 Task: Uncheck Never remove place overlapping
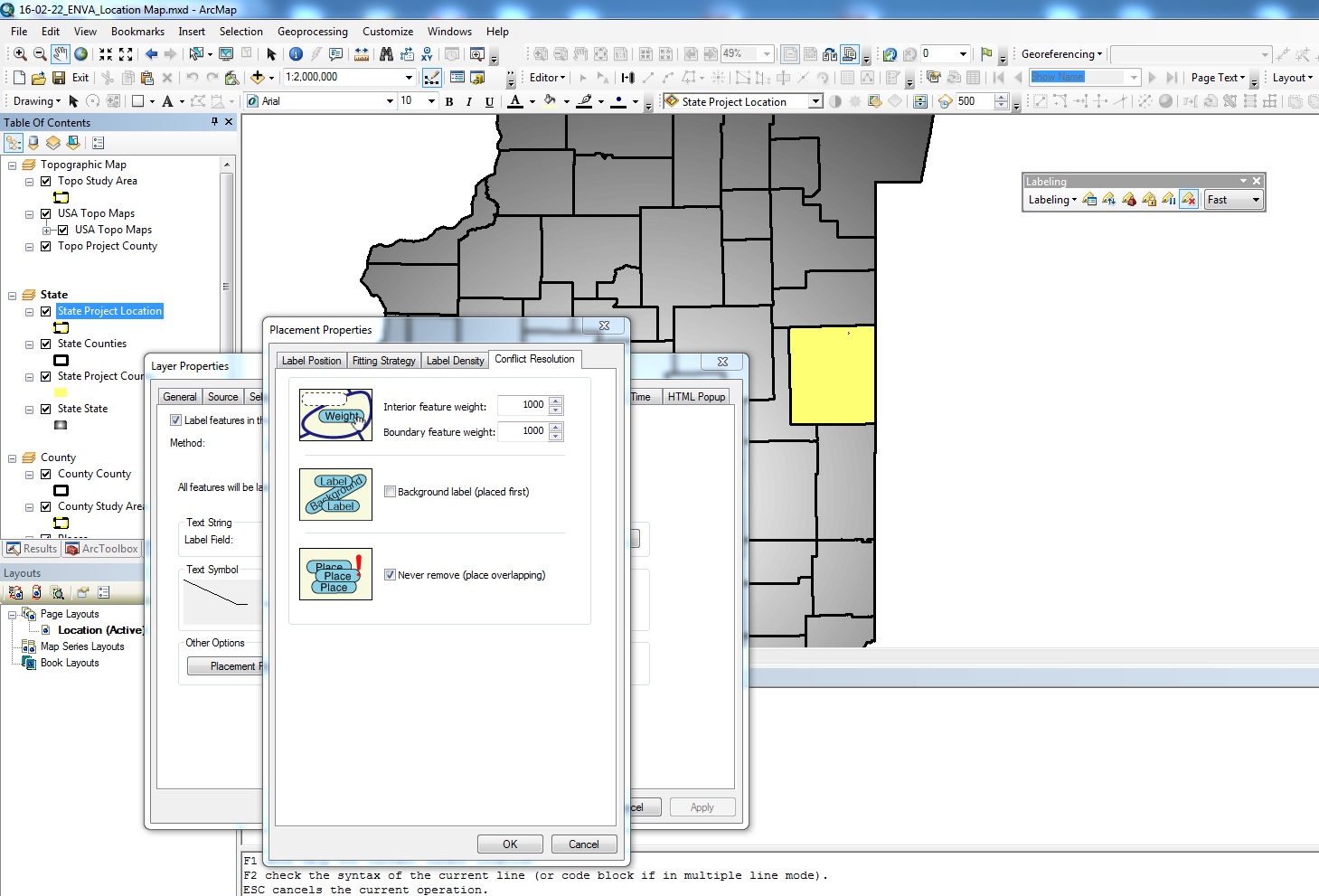pos(390,574)
